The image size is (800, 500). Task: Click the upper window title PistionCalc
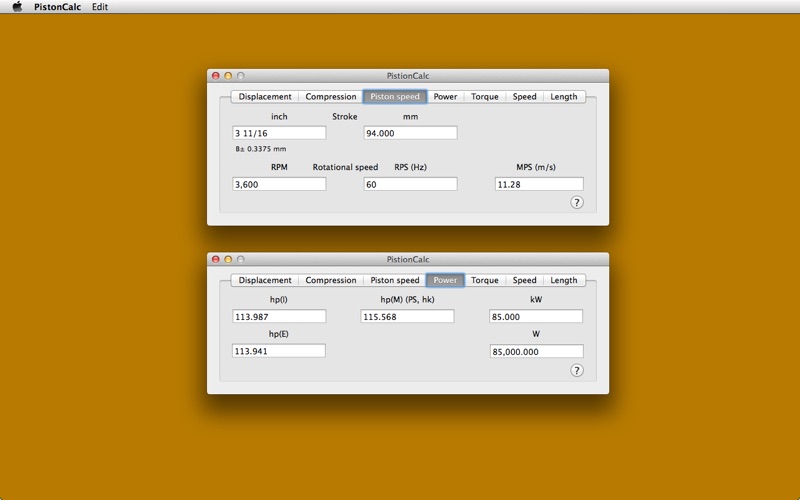(x=408, y=76)
